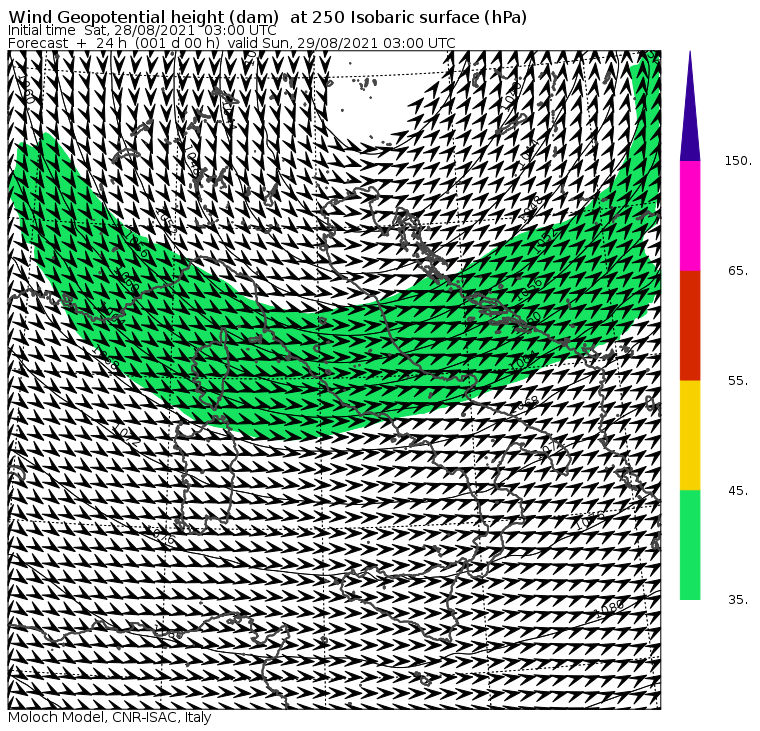Click the 'Moloch Model, CNR-ISAC, Italy' credit
The image size is (760, 731).
pyautogui.click(x=110, y=717)
